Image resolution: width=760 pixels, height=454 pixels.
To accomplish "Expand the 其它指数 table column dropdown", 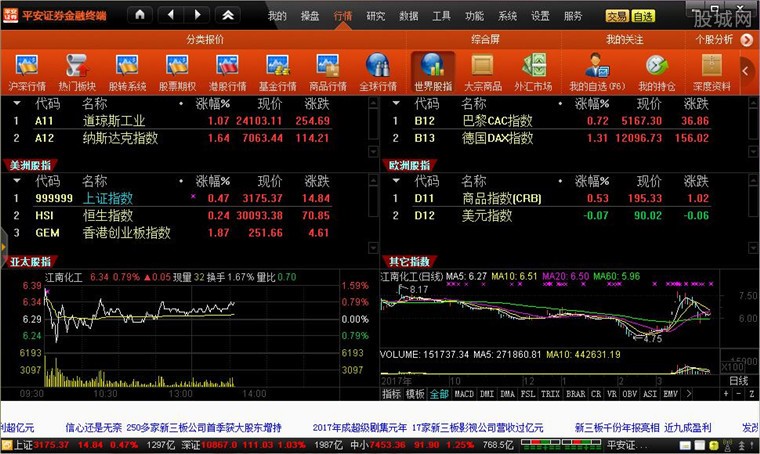I will pos(396,181).
